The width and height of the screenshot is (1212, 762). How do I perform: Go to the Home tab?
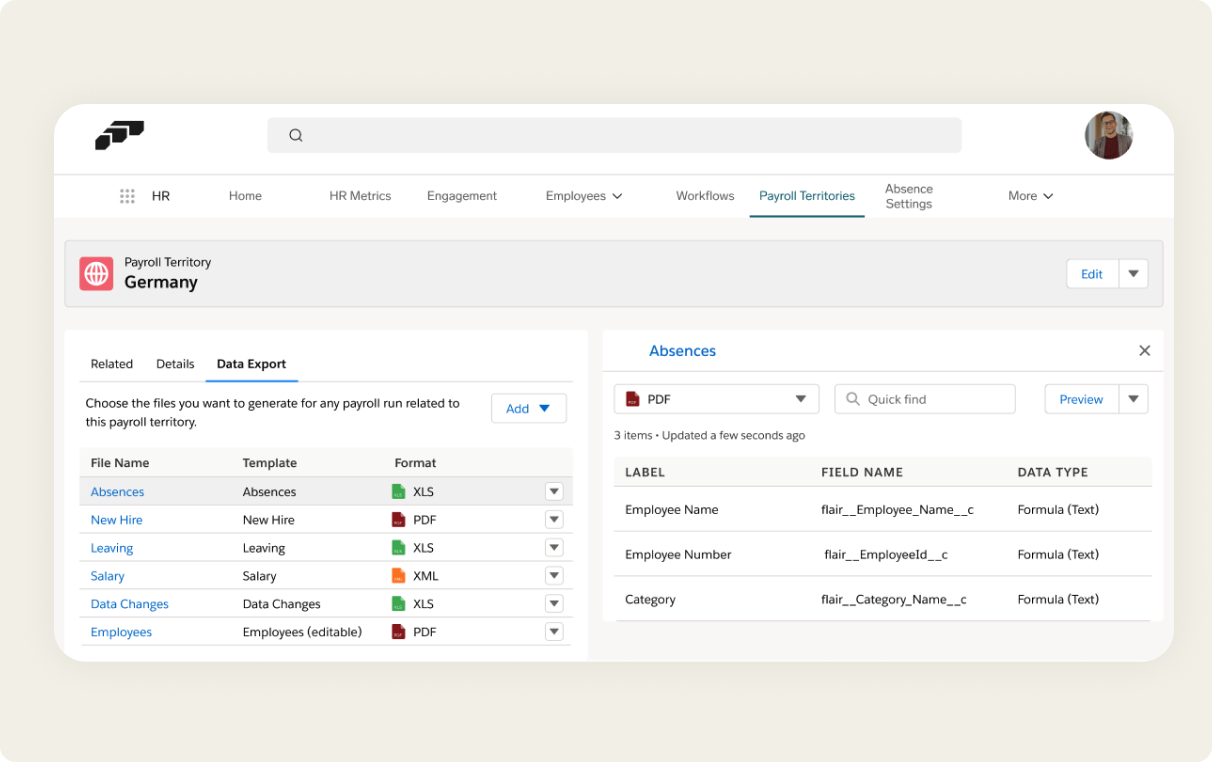245,196
